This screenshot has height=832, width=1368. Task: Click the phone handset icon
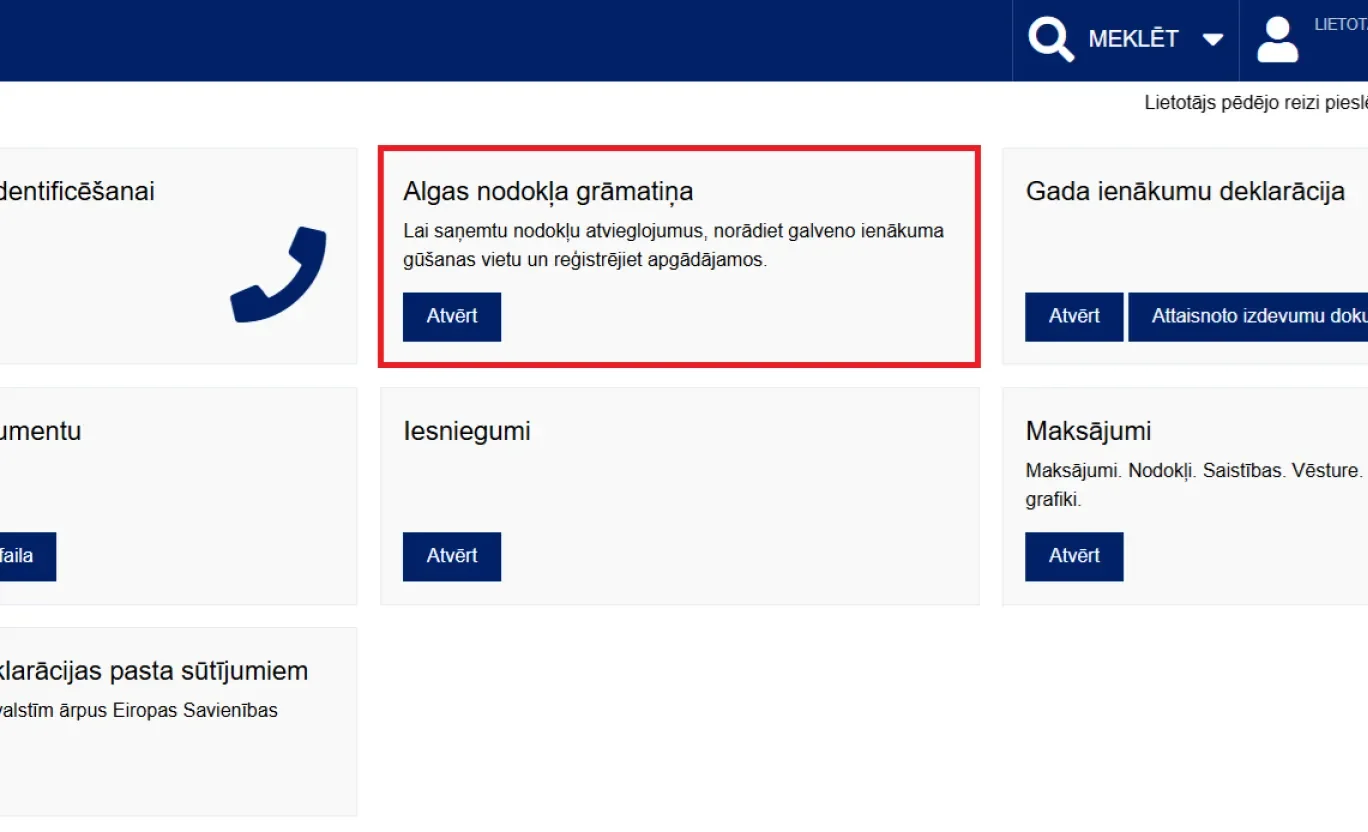click(x=279, y=275)
